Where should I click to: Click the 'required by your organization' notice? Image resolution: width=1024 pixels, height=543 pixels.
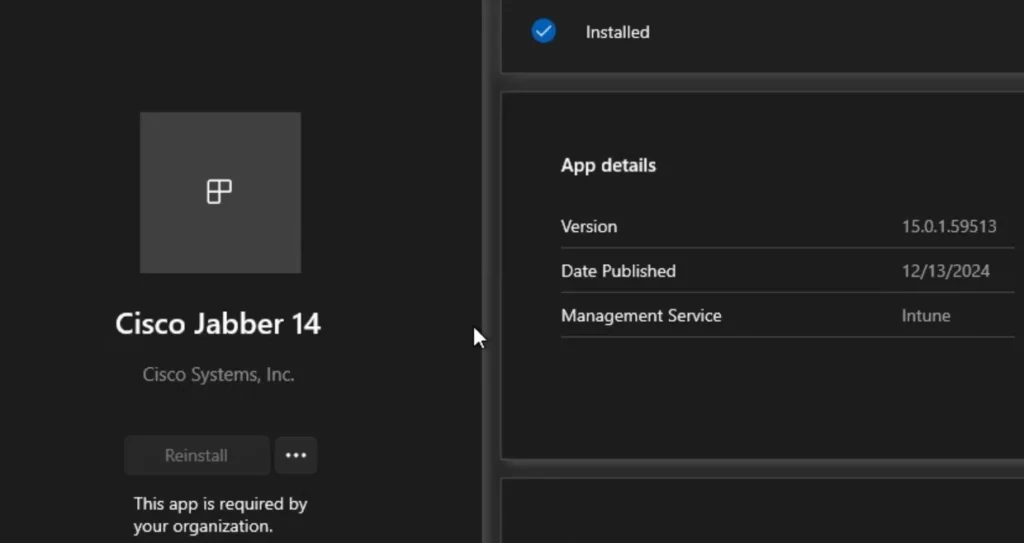[x=221, y=515]
